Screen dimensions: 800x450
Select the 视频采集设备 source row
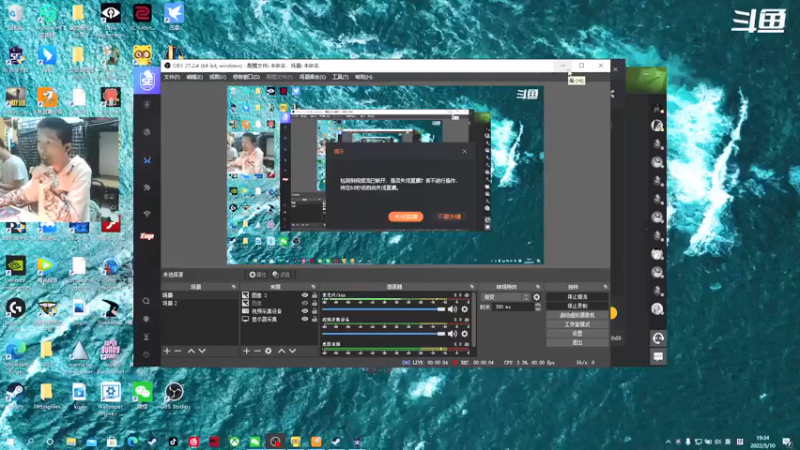(280, 311)
